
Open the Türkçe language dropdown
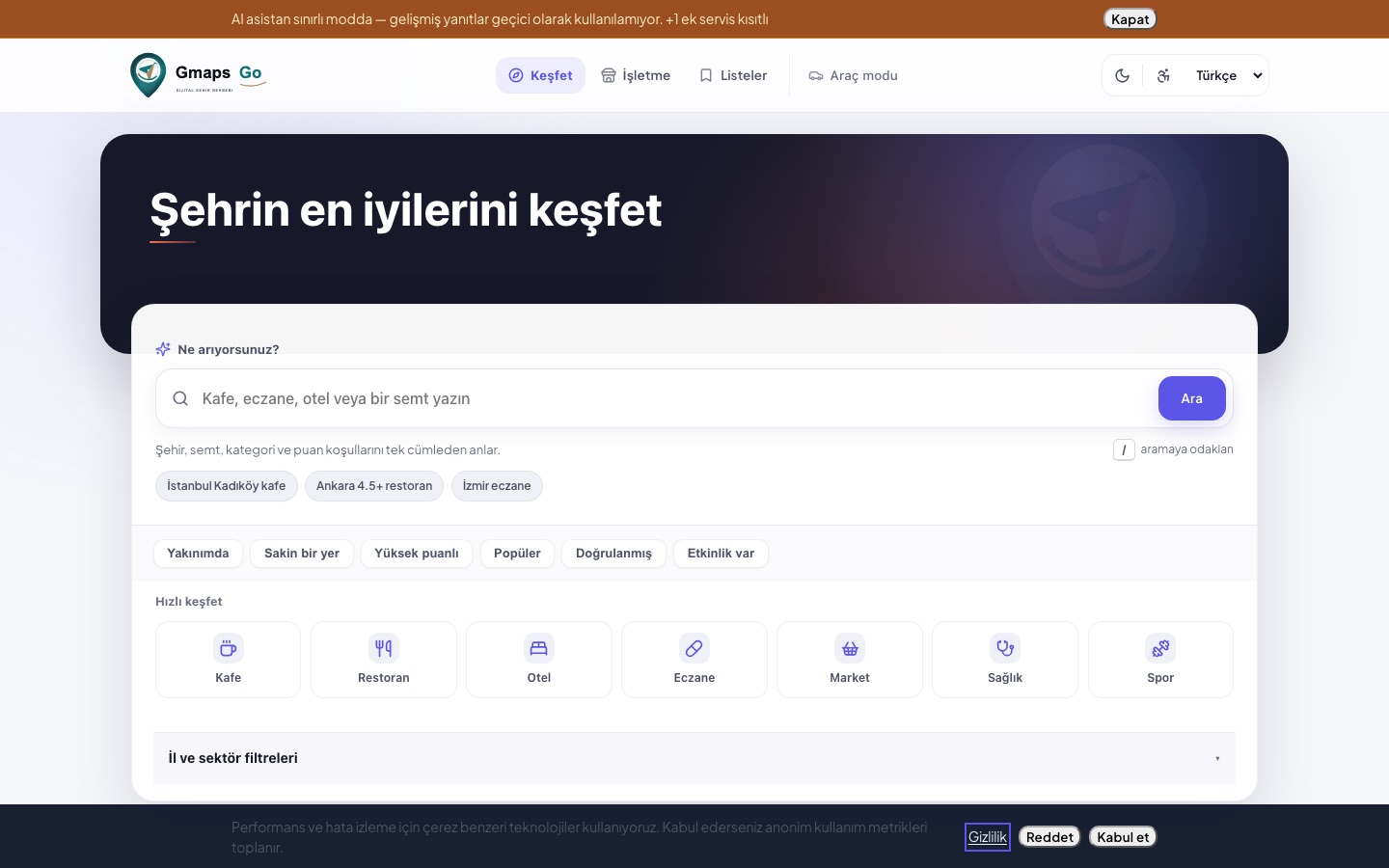click(1229, 75)
